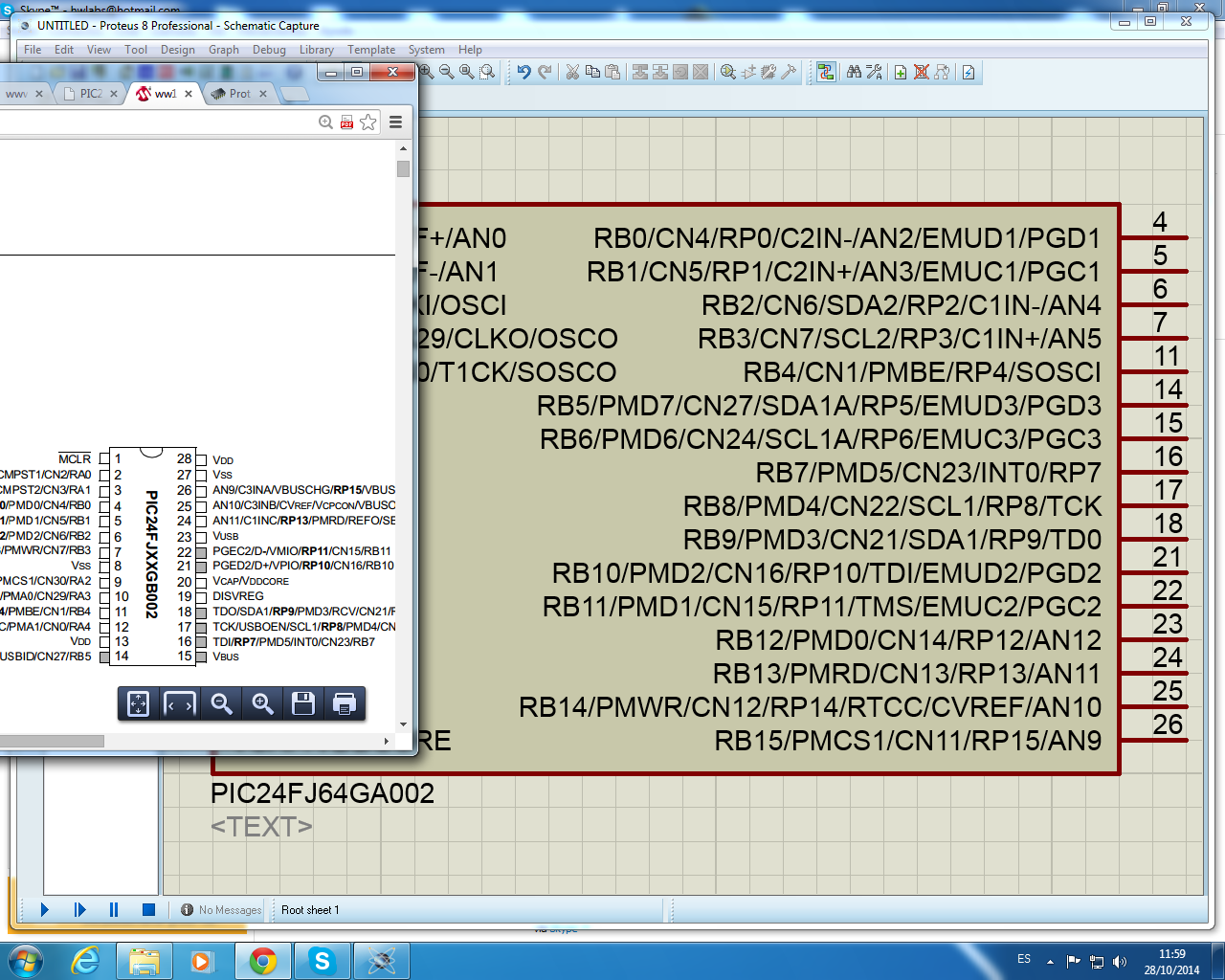This screenshot has width=1225, height=980.
Task: Open the Tool menu in Proteus
Action: 136,50
